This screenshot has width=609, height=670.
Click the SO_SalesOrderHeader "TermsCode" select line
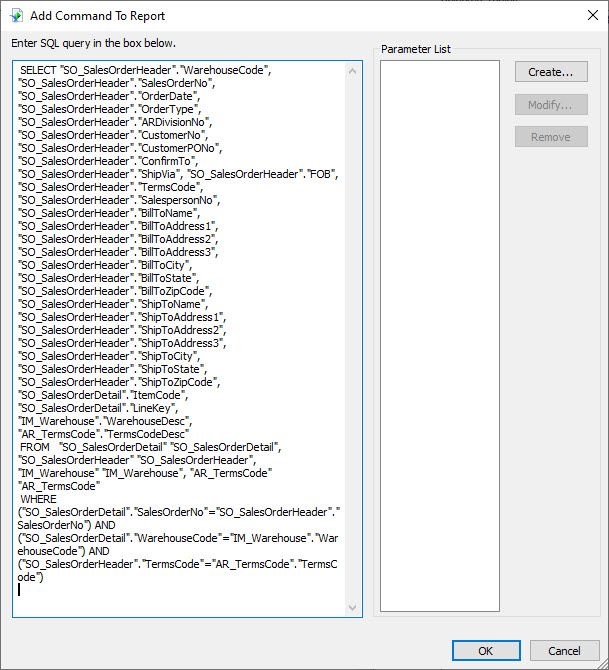(111, 187)
